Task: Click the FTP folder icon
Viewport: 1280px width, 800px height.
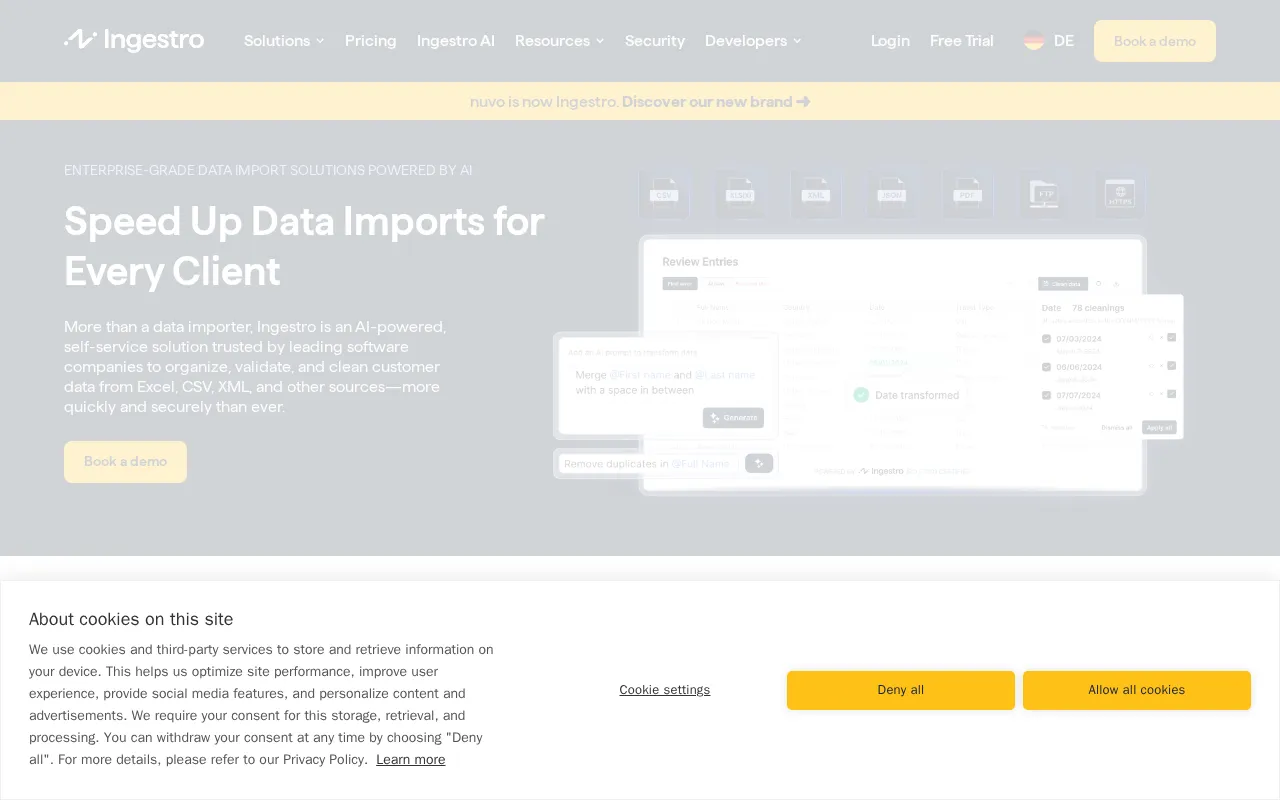Action: tap(1044, 193)
